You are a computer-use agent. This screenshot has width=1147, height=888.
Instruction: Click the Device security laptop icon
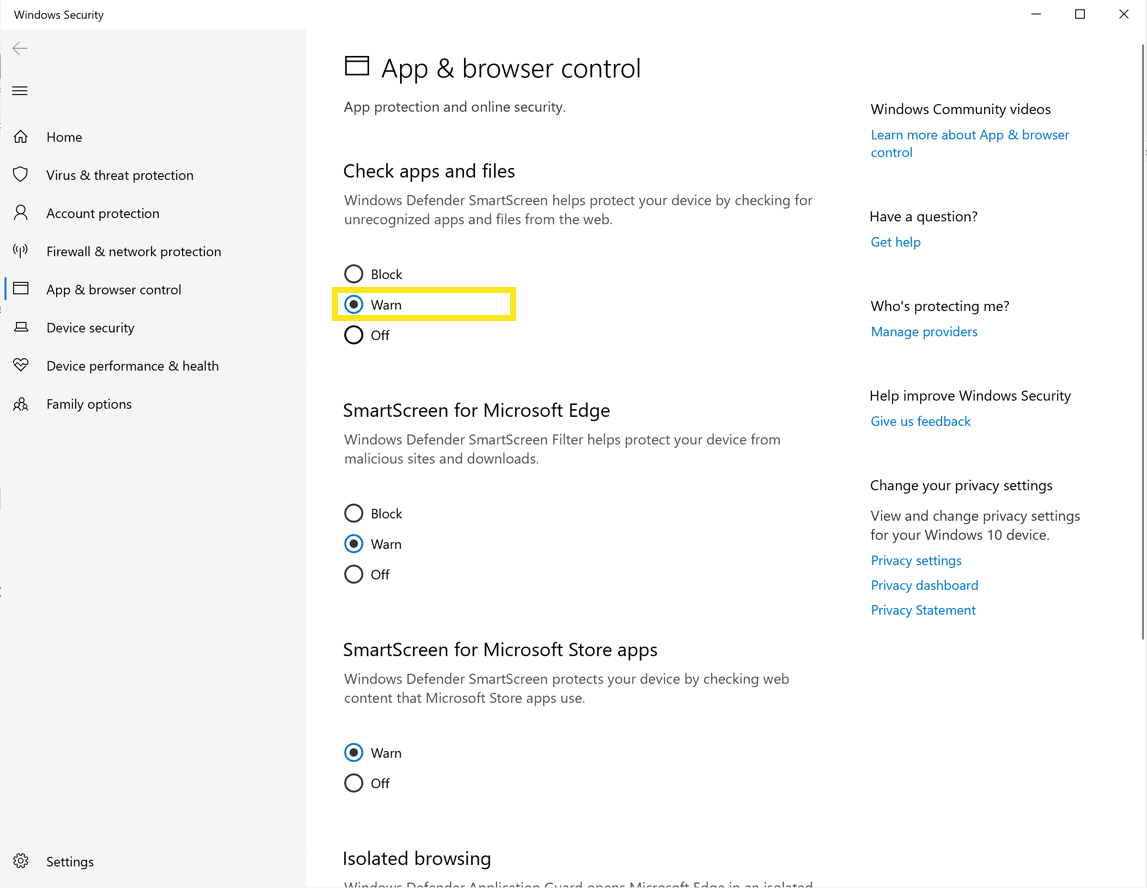click(20, 327)
